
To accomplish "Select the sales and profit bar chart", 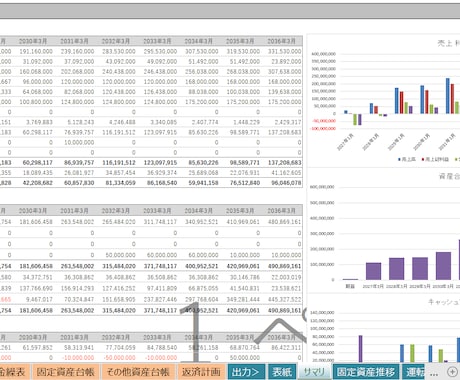I will pos(383,100).
